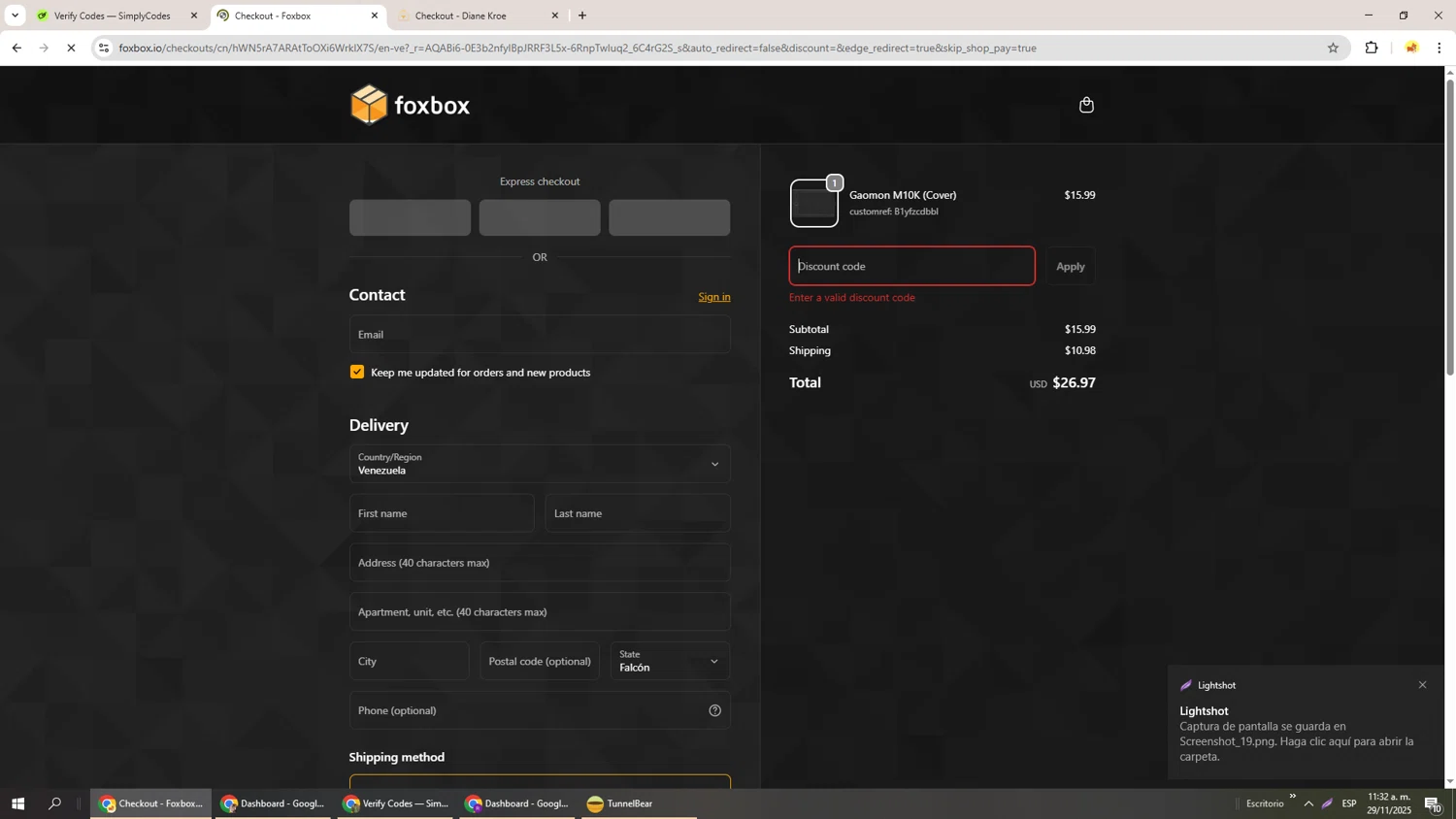
Task: Go back using browser back arrow
Action: coord(17,48)
